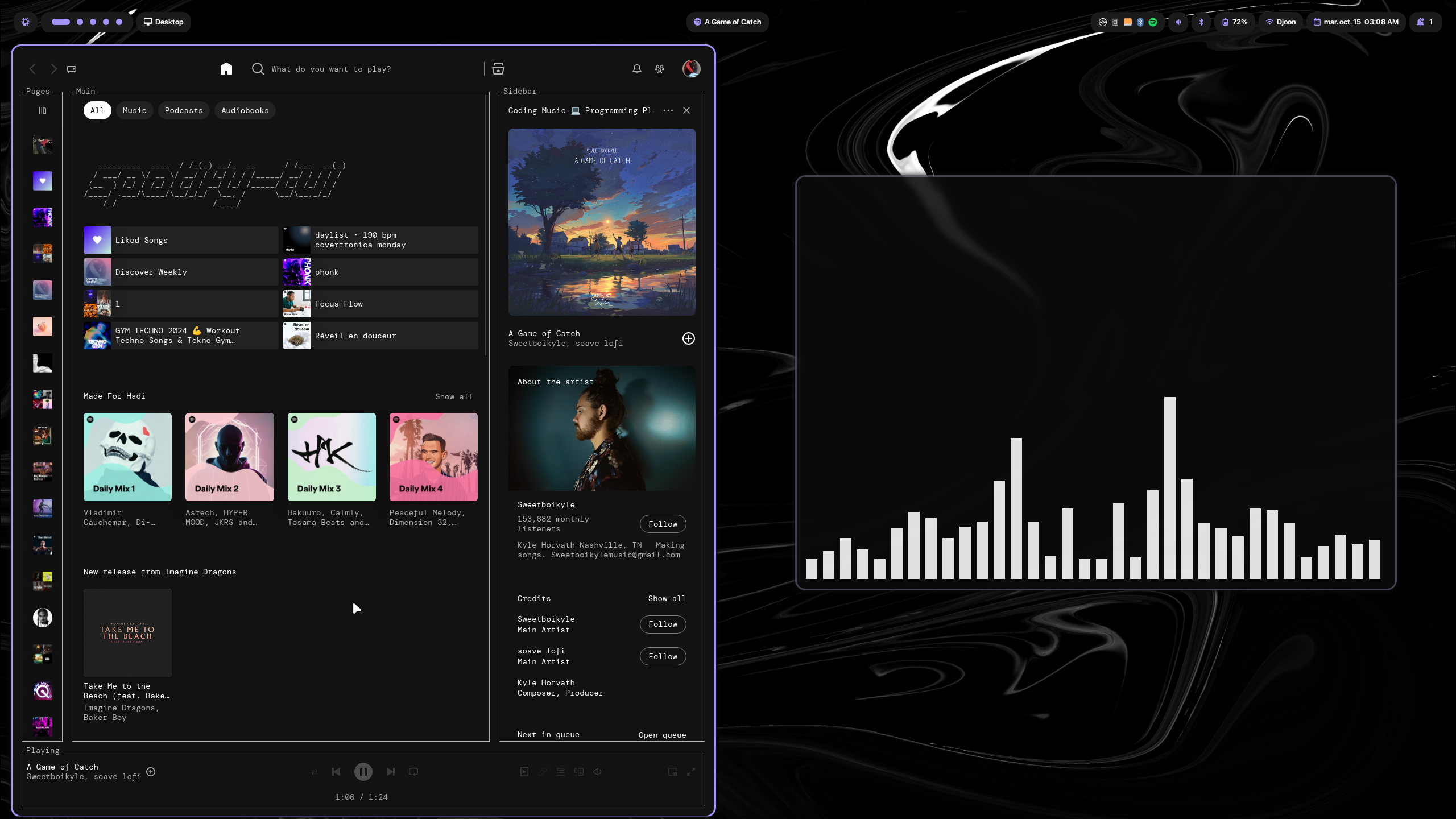Viewport: 1456px width, 819px height.
Task: Open the Friend Activity icon
Action: point(660,69)
